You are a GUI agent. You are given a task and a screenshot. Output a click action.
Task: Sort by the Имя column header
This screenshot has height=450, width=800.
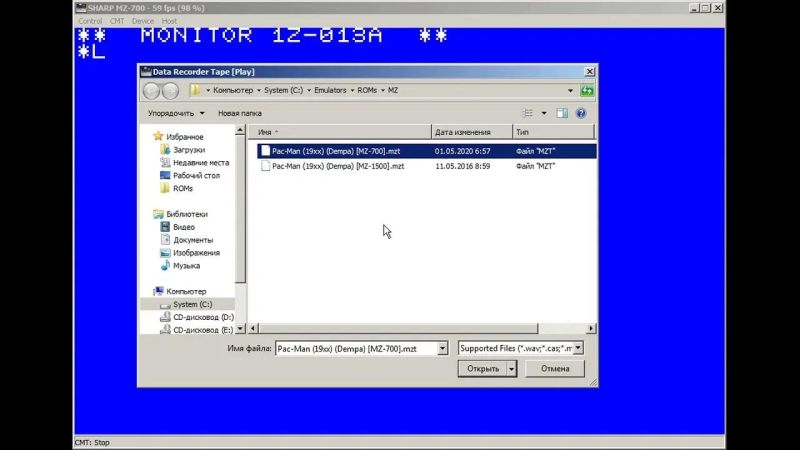(x=339, y=132)
